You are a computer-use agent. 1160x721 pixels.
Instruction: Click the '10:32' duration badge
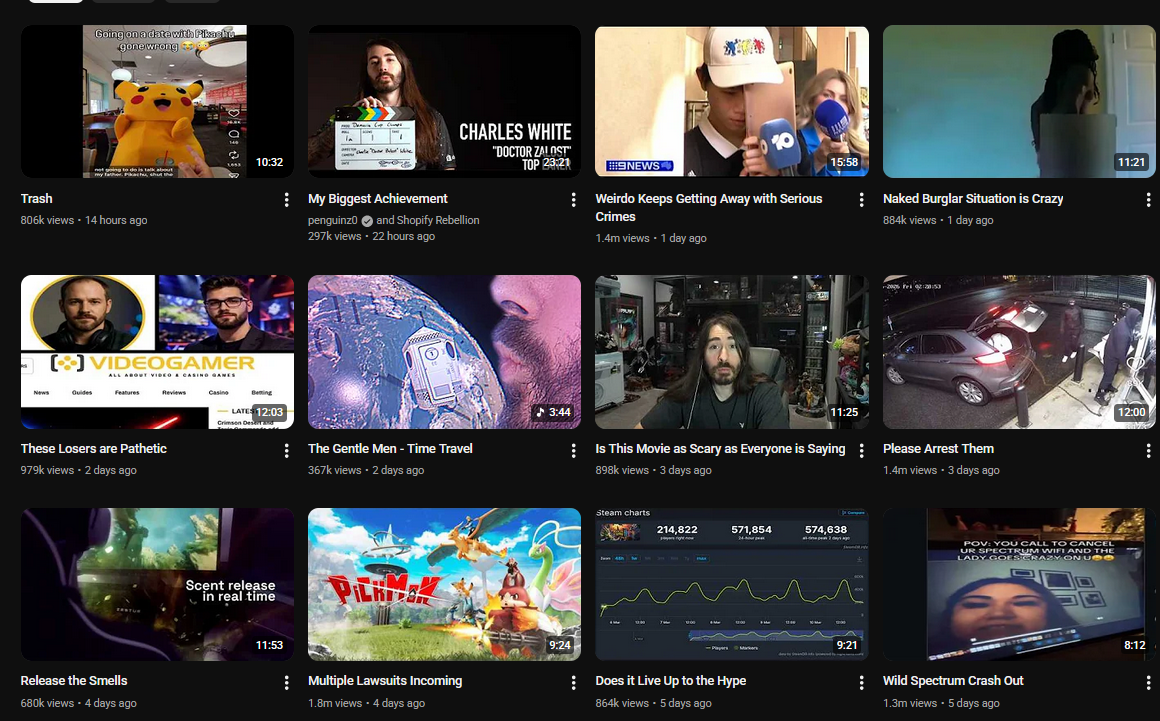(269, 162)
